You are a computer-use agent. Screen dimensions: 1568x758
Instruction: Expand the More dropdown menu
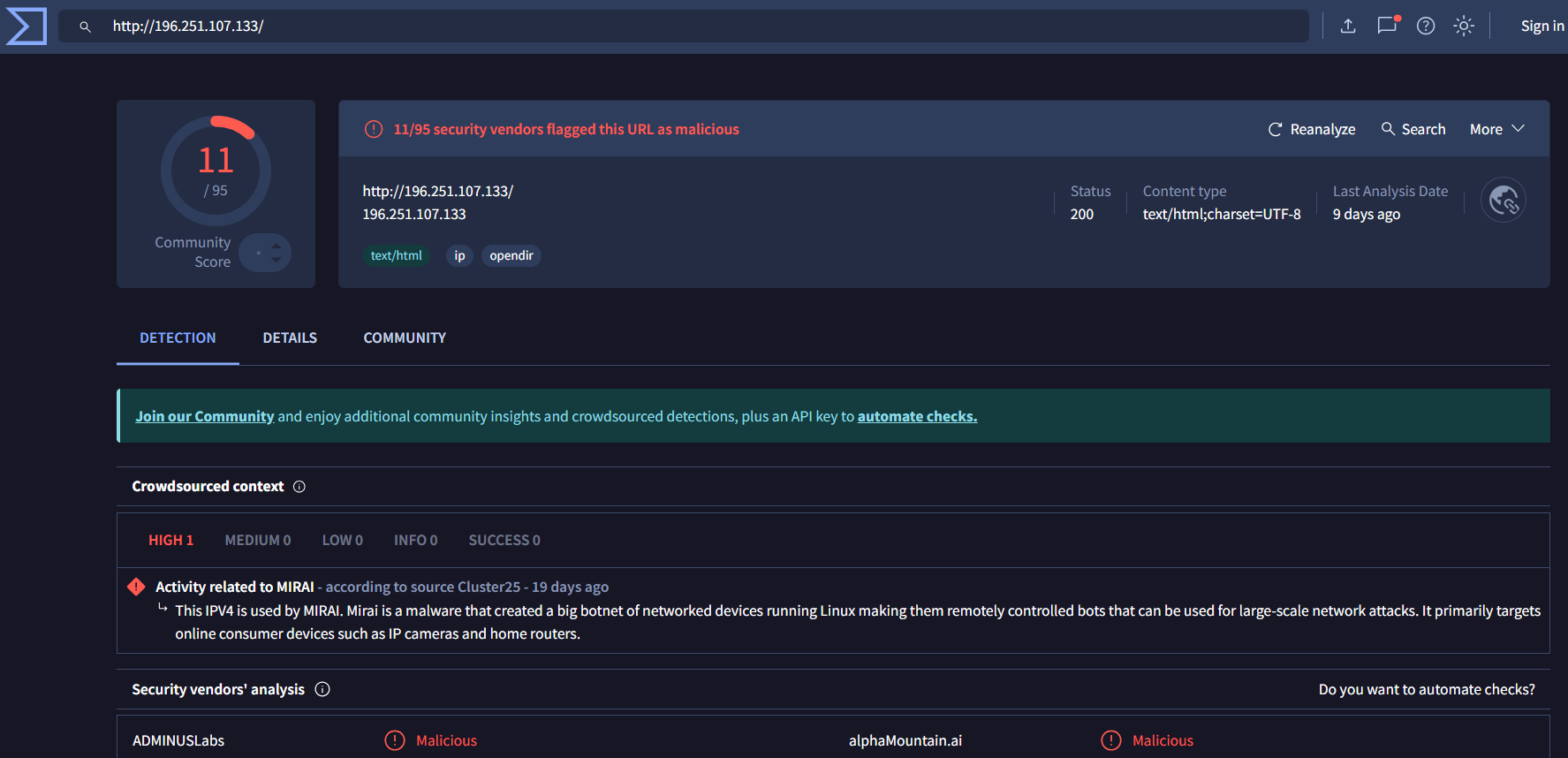1497,129
